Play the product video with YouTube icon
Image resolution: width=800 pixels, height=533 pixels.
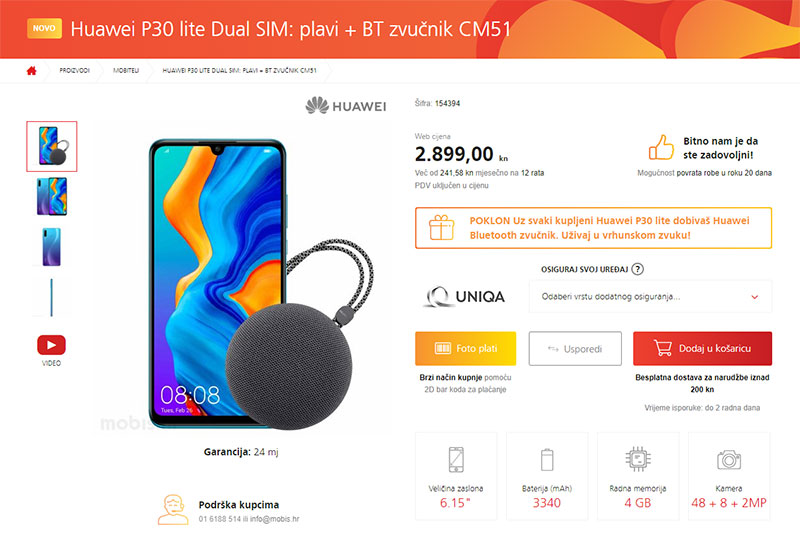click(52, 345)
